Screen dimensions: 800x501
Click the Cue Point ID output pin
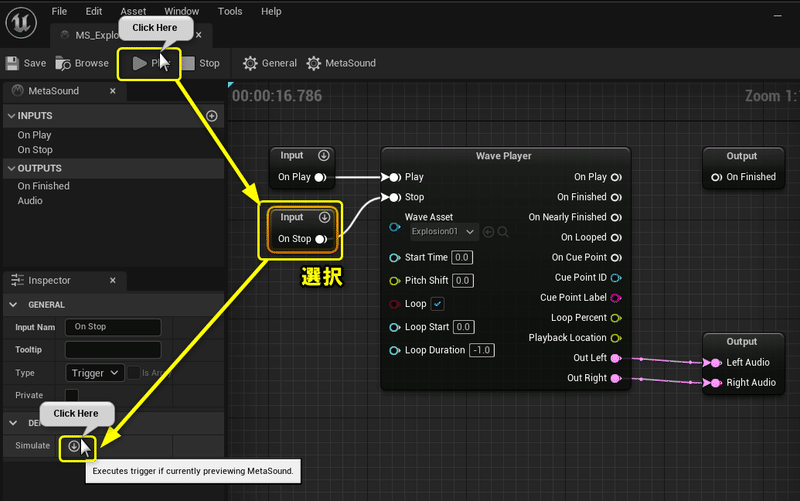pyautogui.click(x=616, y=278)
